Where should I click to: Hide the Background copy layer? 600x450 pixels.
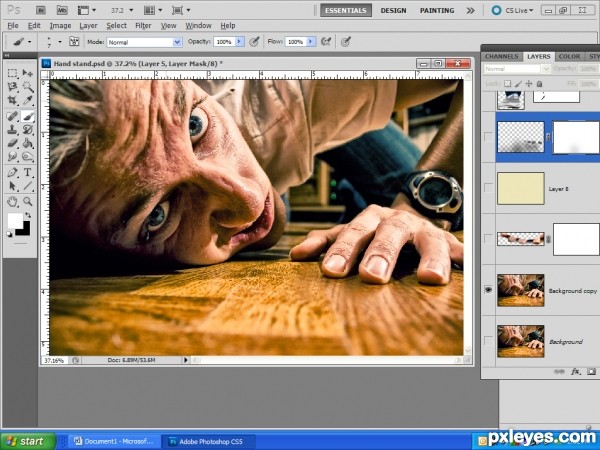(488, 290)
